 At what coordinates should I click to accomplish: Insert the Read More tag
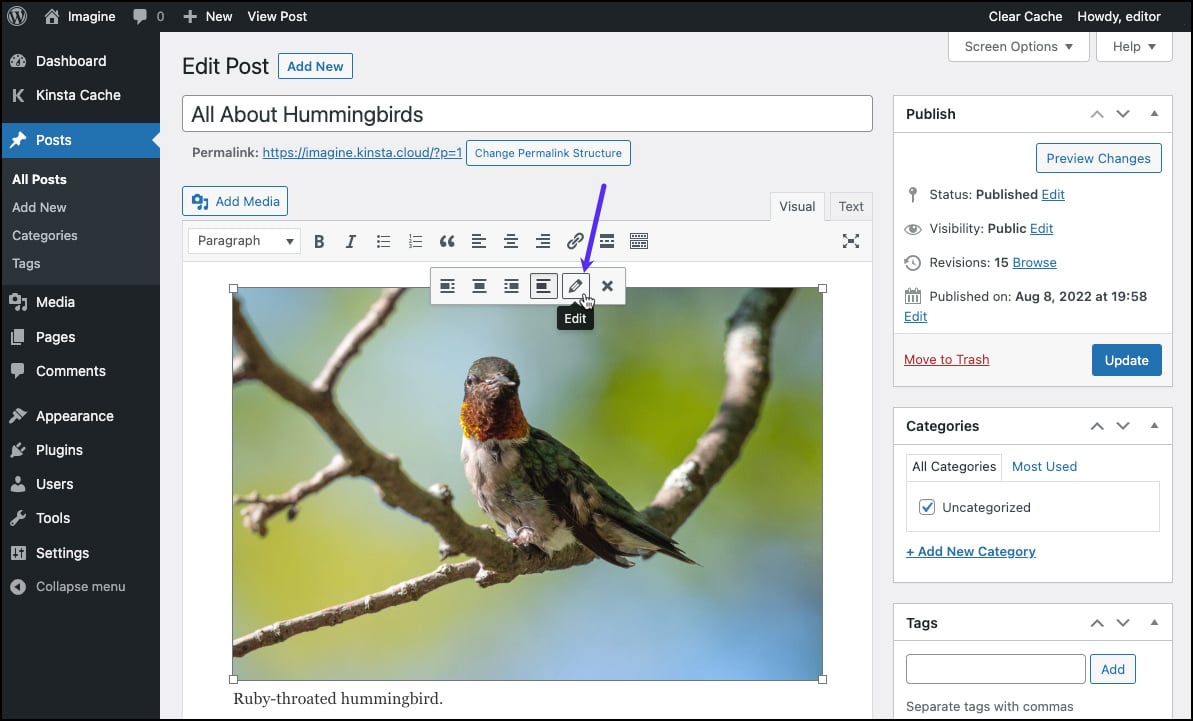pyautogui.click(x=607, y=241)
